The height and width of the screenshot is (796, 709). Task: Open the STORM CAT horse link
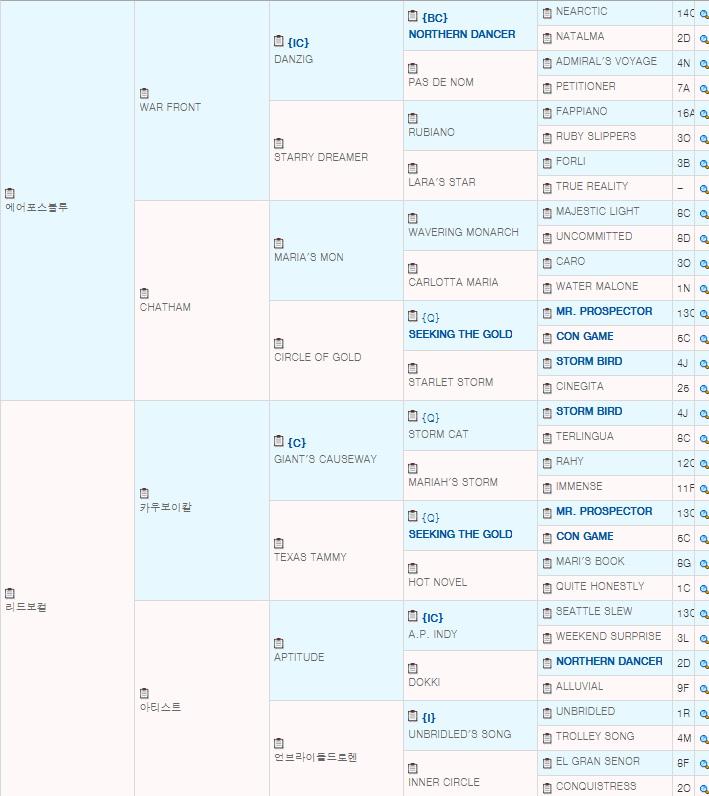[x=438, y=434]
